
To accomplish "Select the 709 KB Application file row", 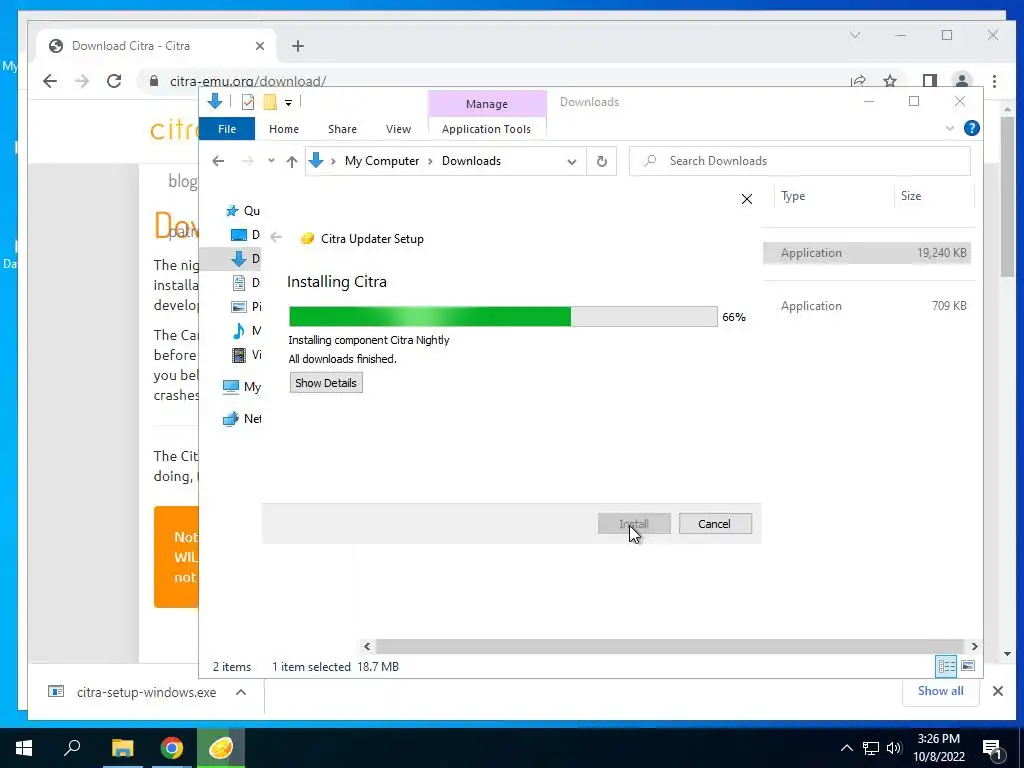I will click(867, 306).
